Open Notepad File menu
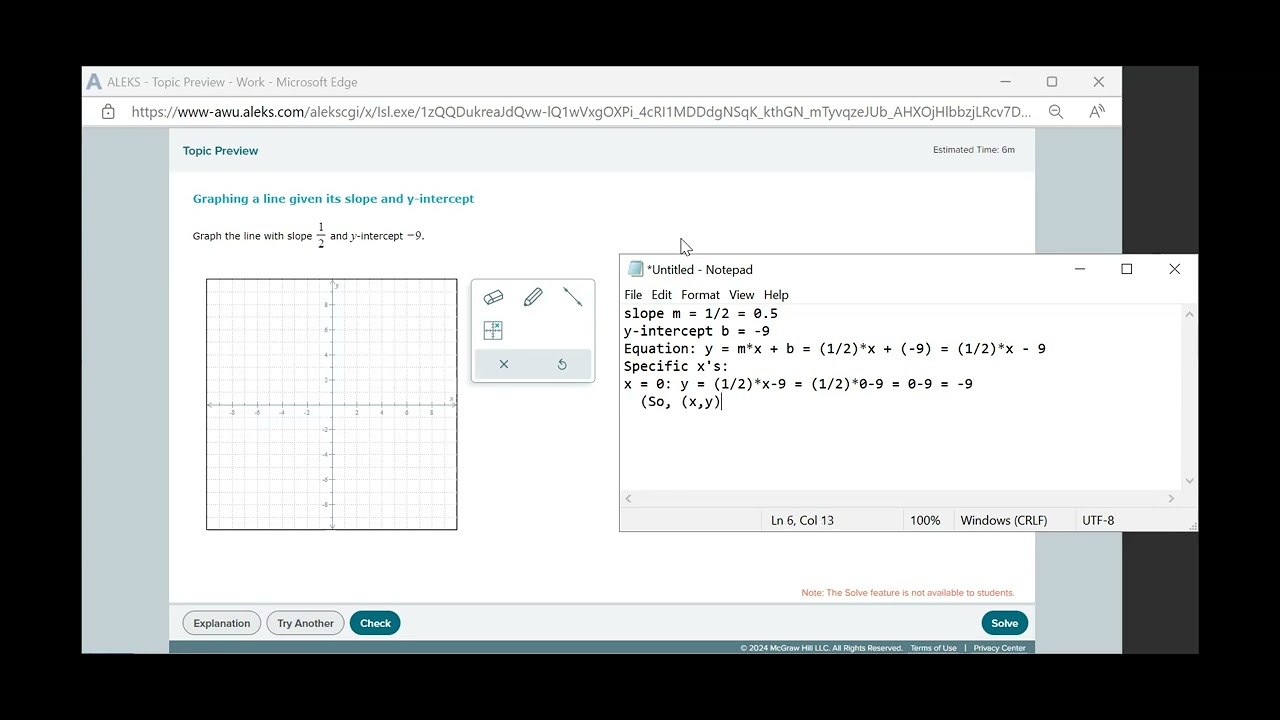This screenshot has width=1280, height=720. tap(633, 295)
